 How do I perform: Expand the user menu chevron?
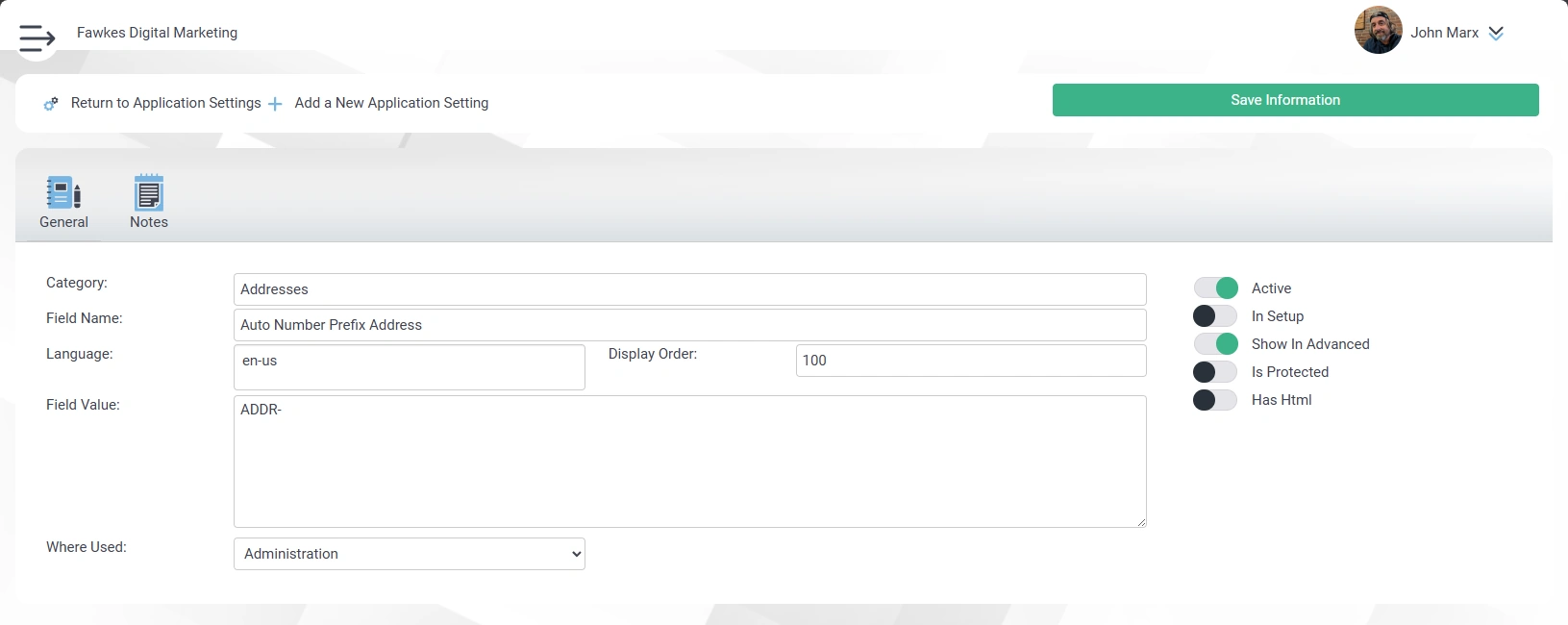[1496, 33]
